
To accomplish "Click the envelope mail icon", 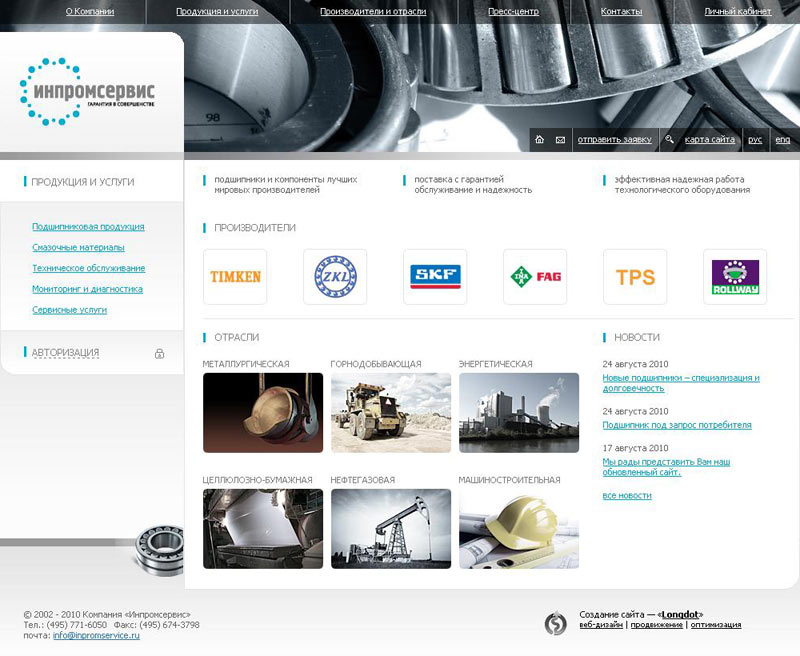I will (x=560, y=140).
